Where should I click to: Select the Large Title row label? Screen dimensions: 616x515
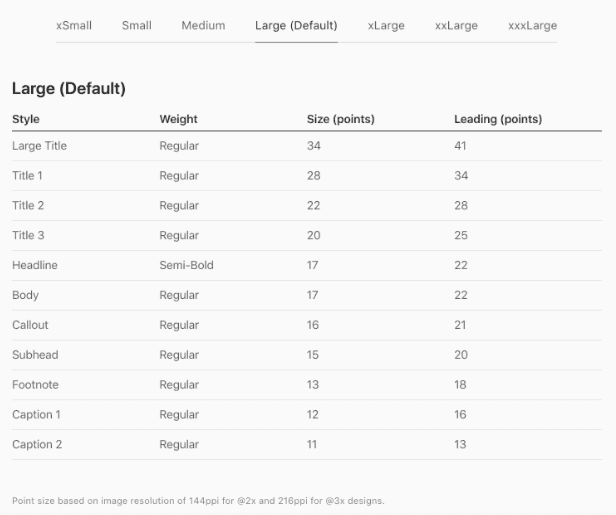pyautogui.click(x=39, y=146)
